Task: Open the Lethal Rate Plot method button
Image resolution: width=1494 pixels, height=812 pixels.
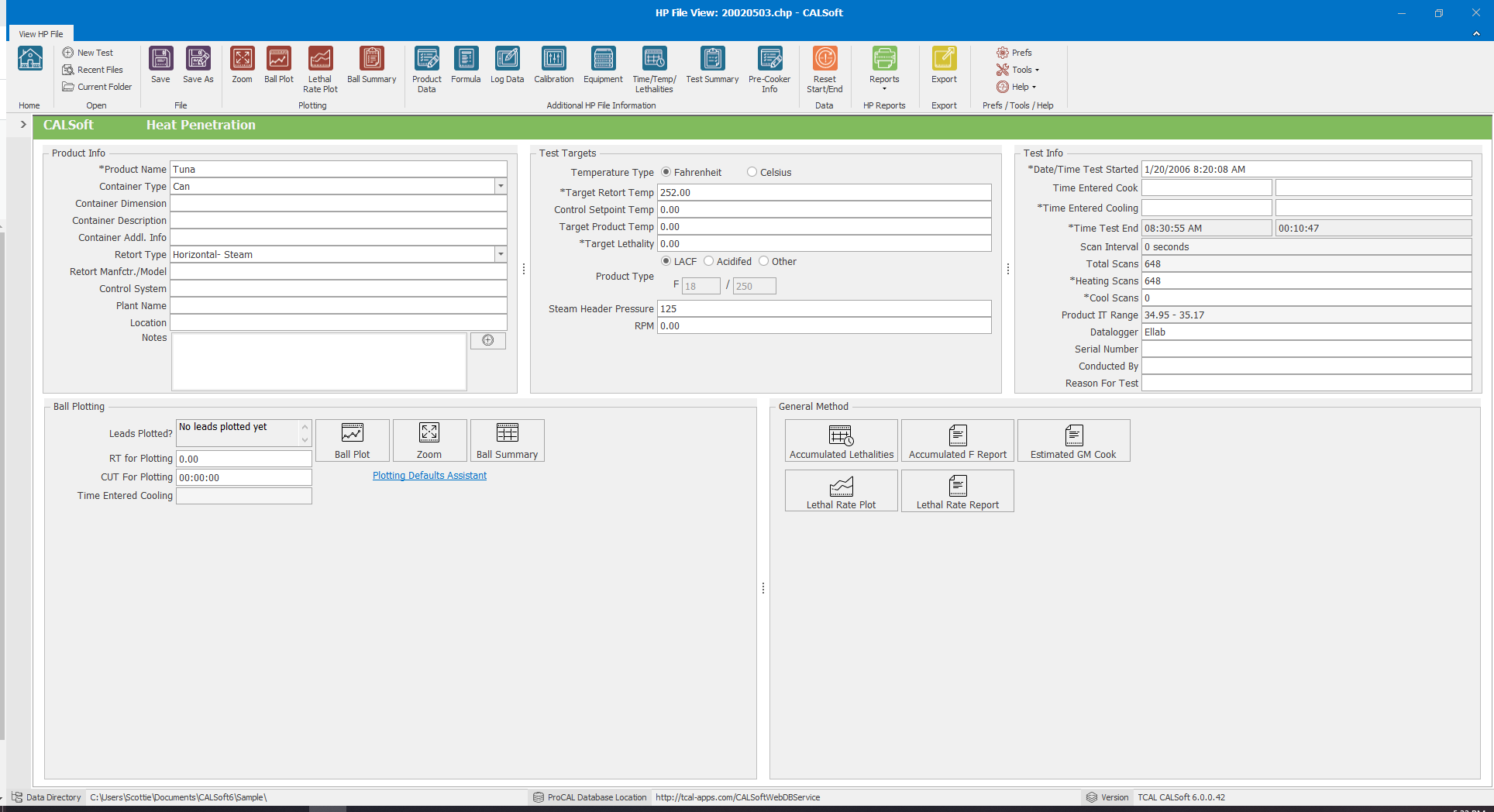Action: pos(841,490)
